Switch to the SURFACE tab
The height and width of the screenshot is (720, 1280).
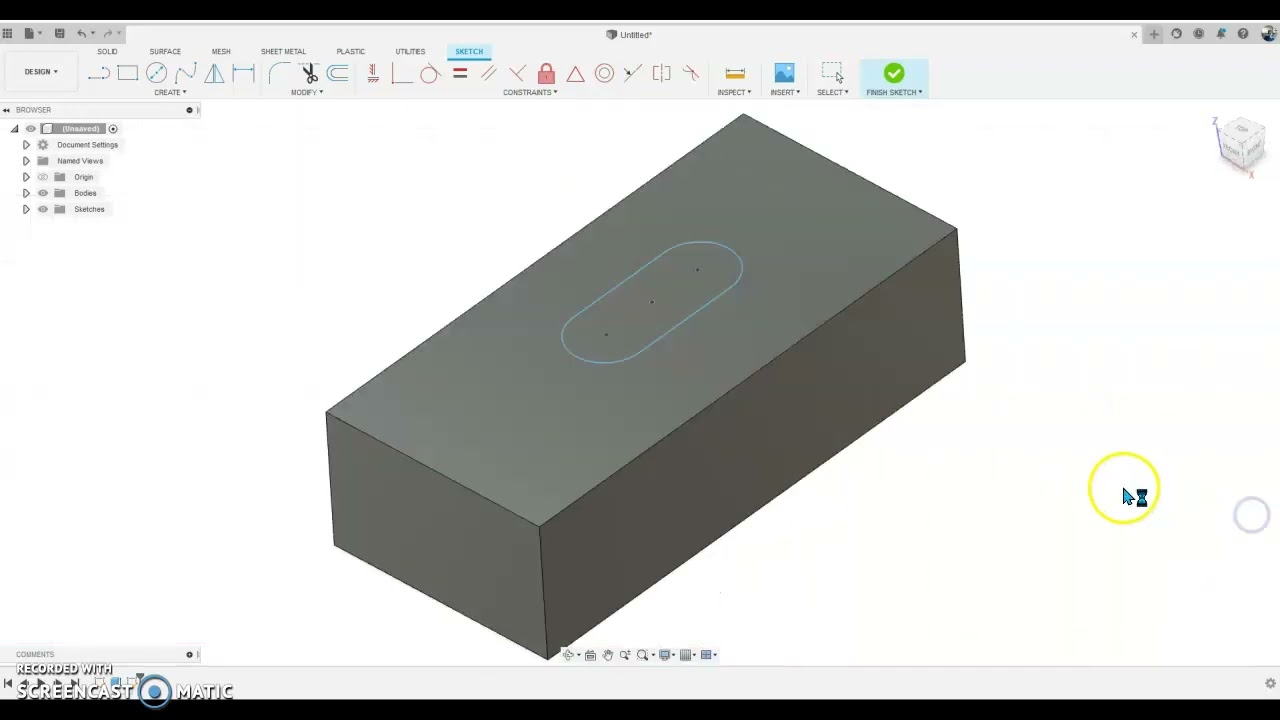pos(165,51)
